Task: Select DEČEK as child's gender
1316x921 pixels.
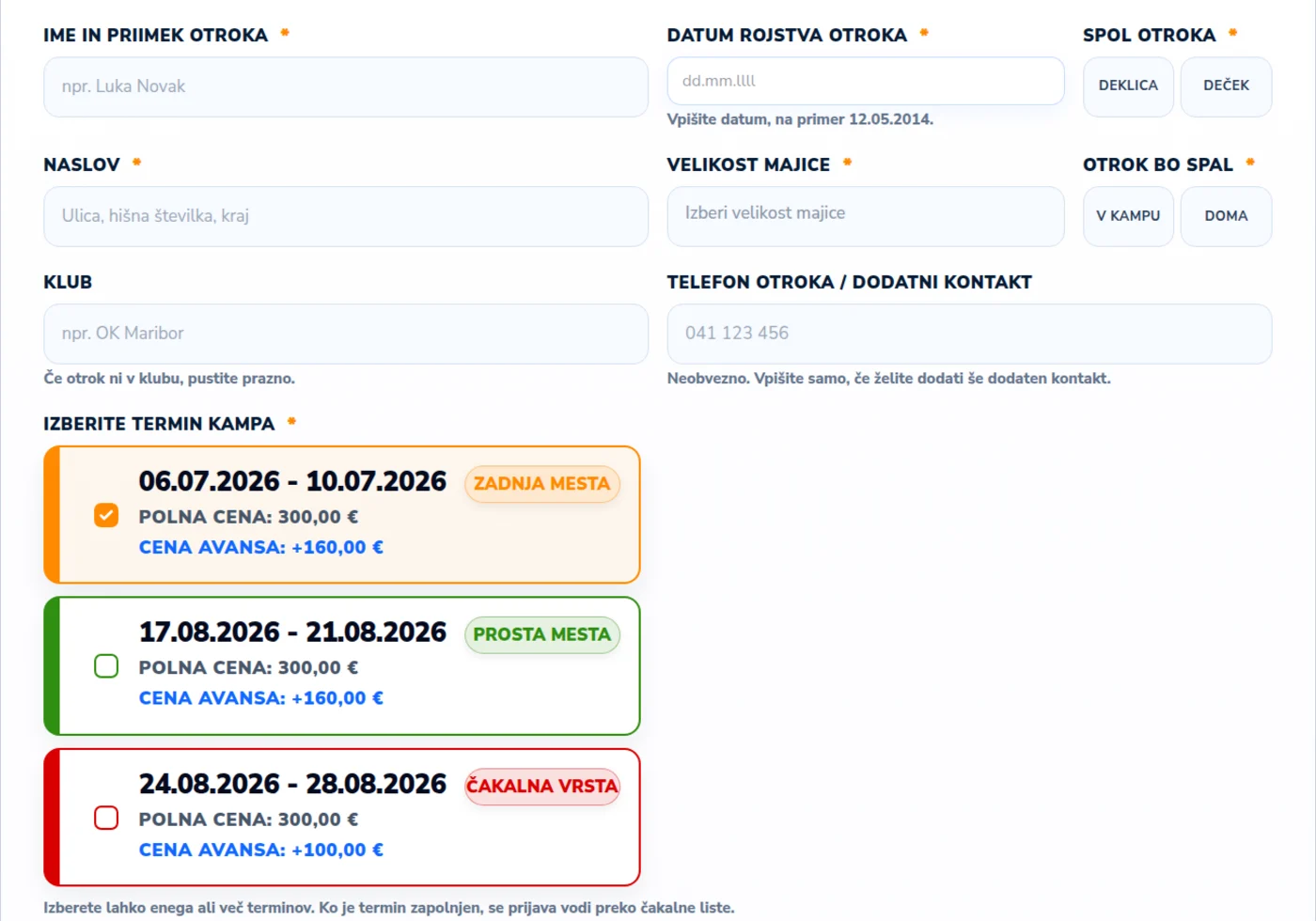Action: point(1226,86)
